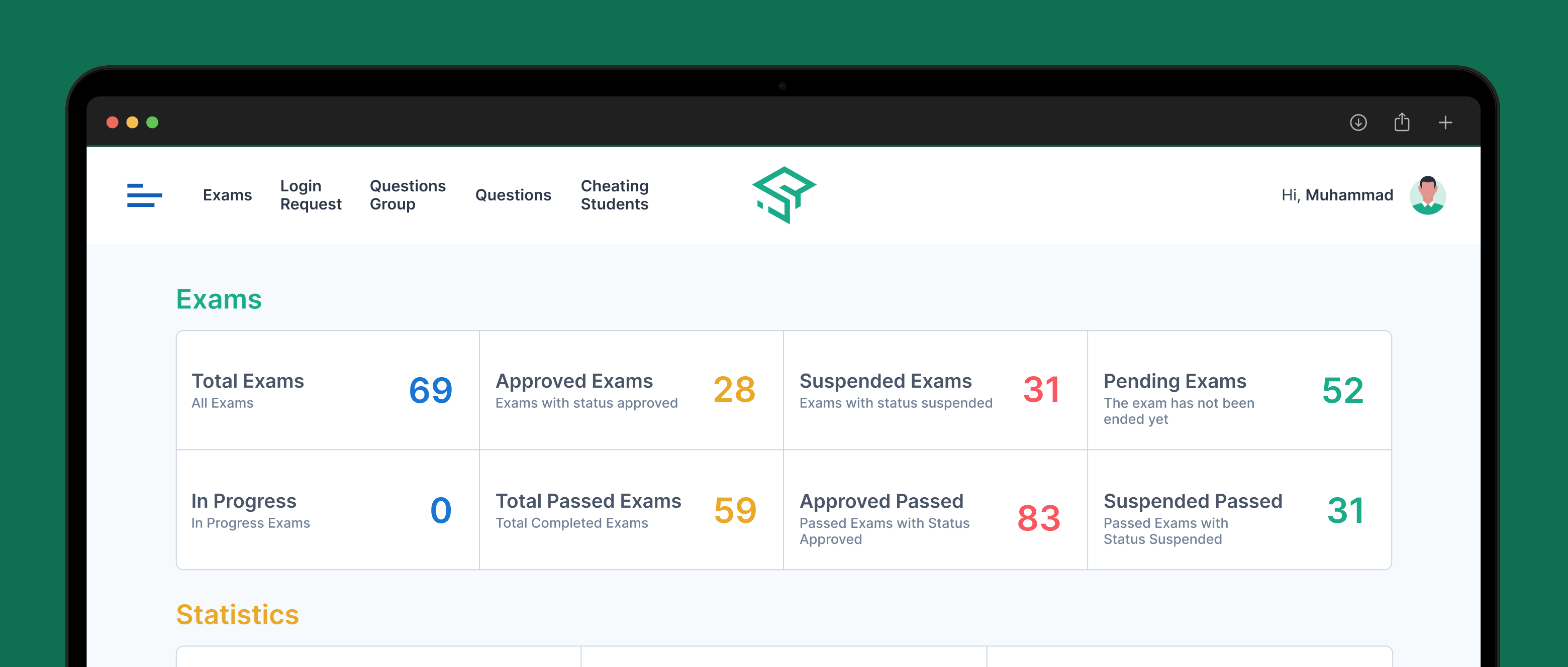The width and height of the screenshot is (1568, 667).
Task: Go to Login Request page
Action: pos(311,195)
